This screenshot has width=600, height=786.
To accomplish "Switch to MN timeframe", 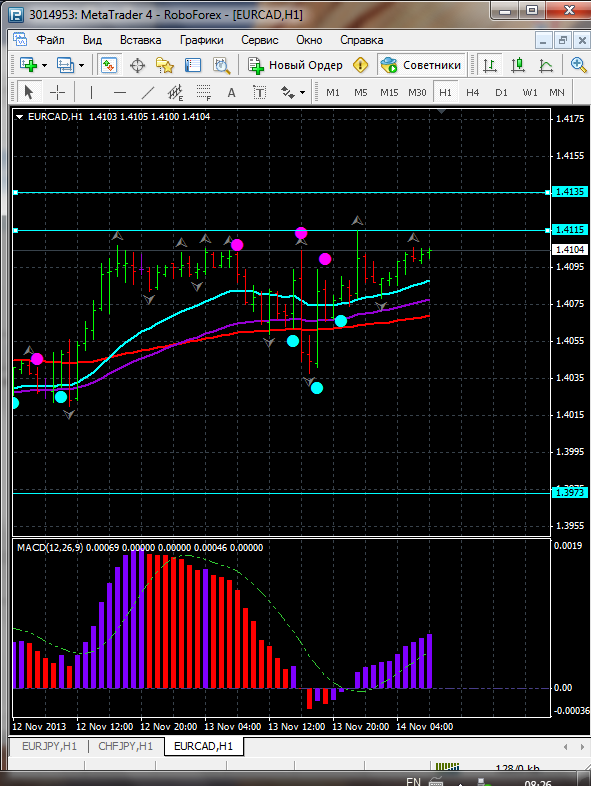I will click(x=557, y=93).
